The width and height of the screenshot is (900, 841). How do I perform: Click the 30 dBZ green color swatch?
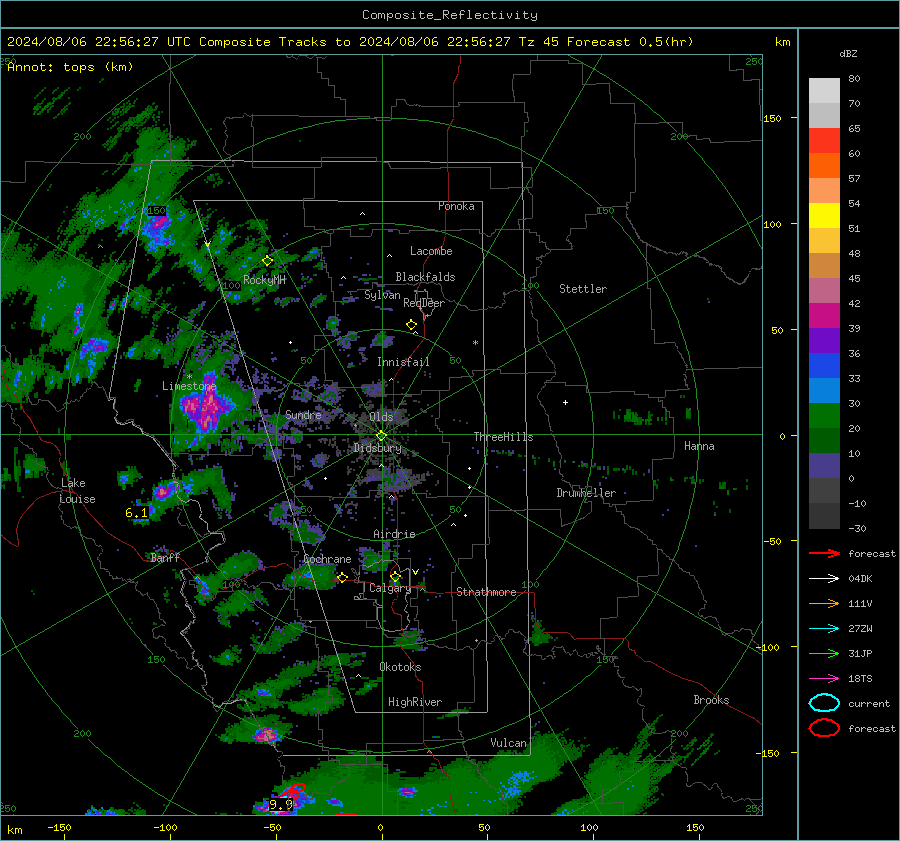824,415
